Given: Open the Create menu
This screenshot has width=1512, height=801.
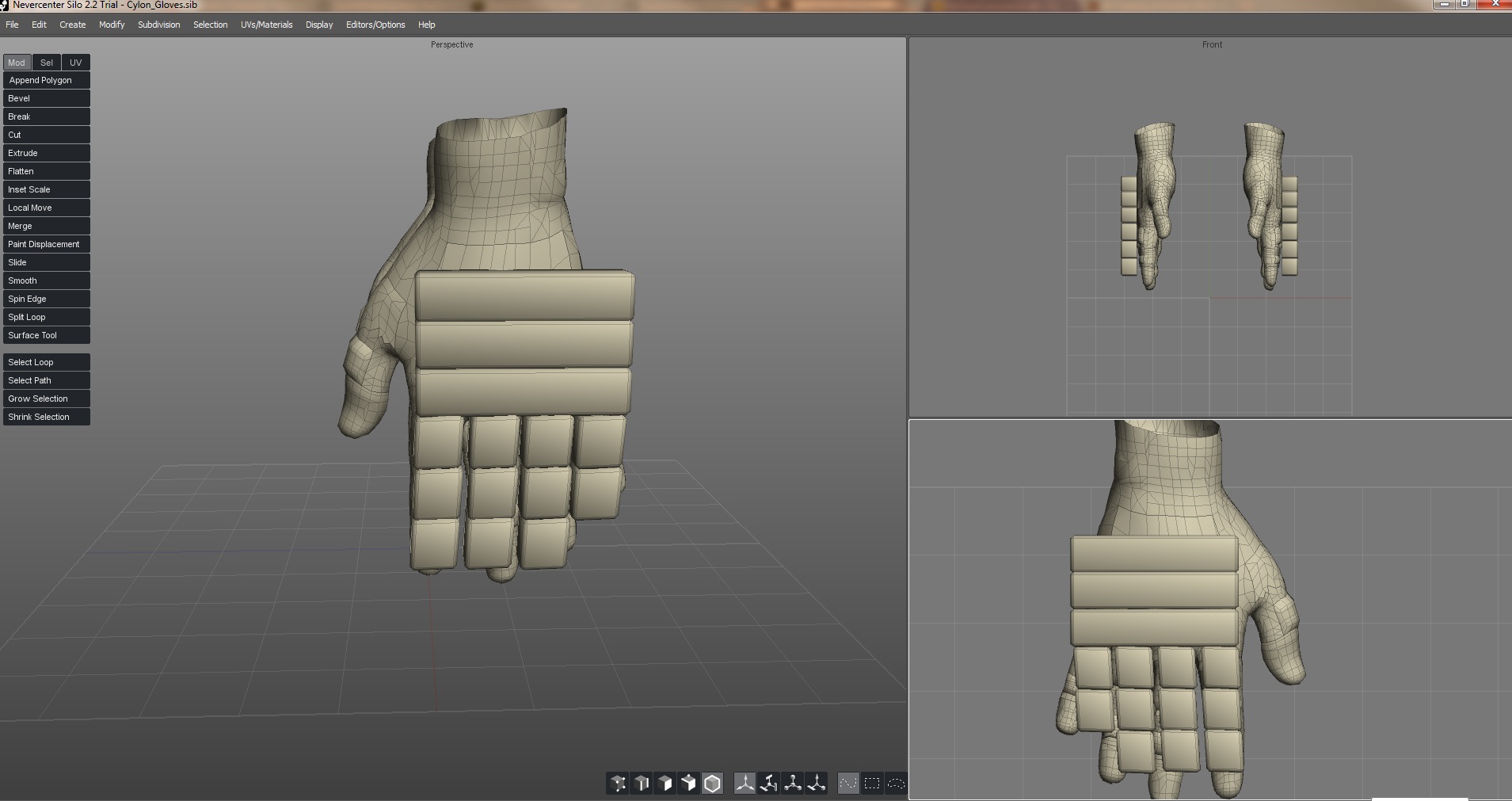Looking at the screenshot, I should tap(73, 25).
